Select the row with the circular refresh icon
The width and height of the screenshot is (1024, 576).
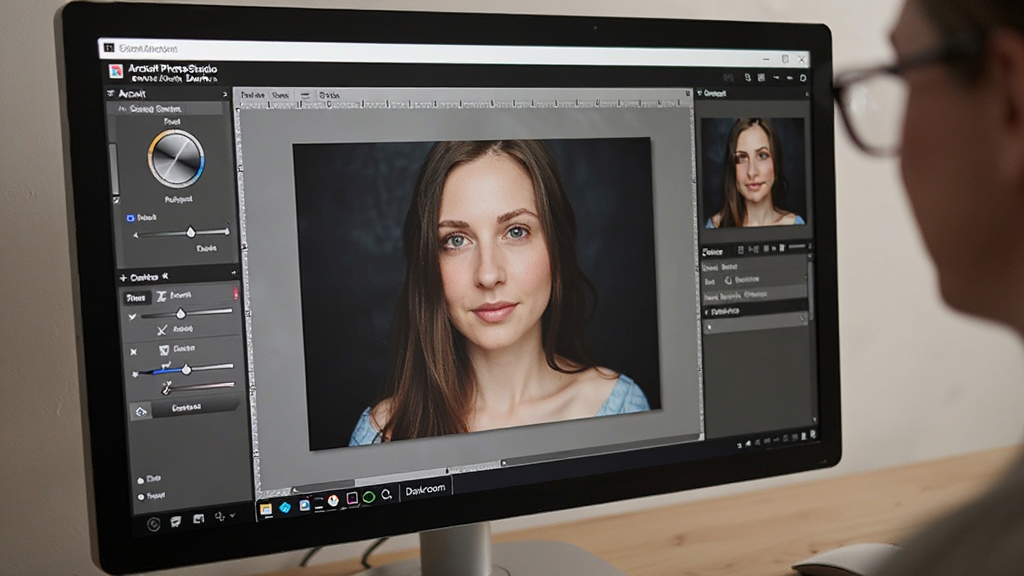[x=754, y=280]
